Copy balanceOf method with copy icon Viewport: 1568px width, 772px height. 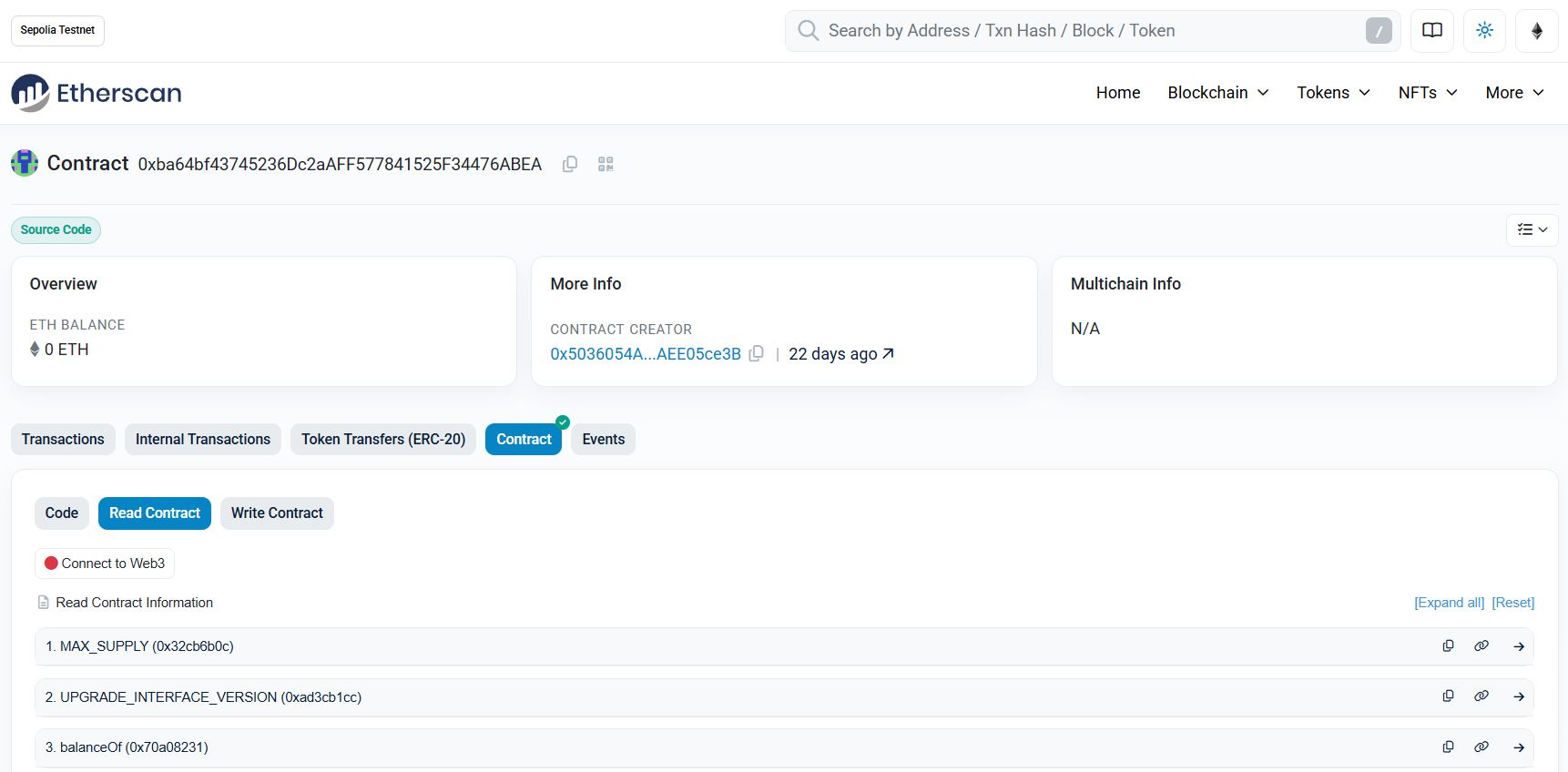(x=1448, y=747)
